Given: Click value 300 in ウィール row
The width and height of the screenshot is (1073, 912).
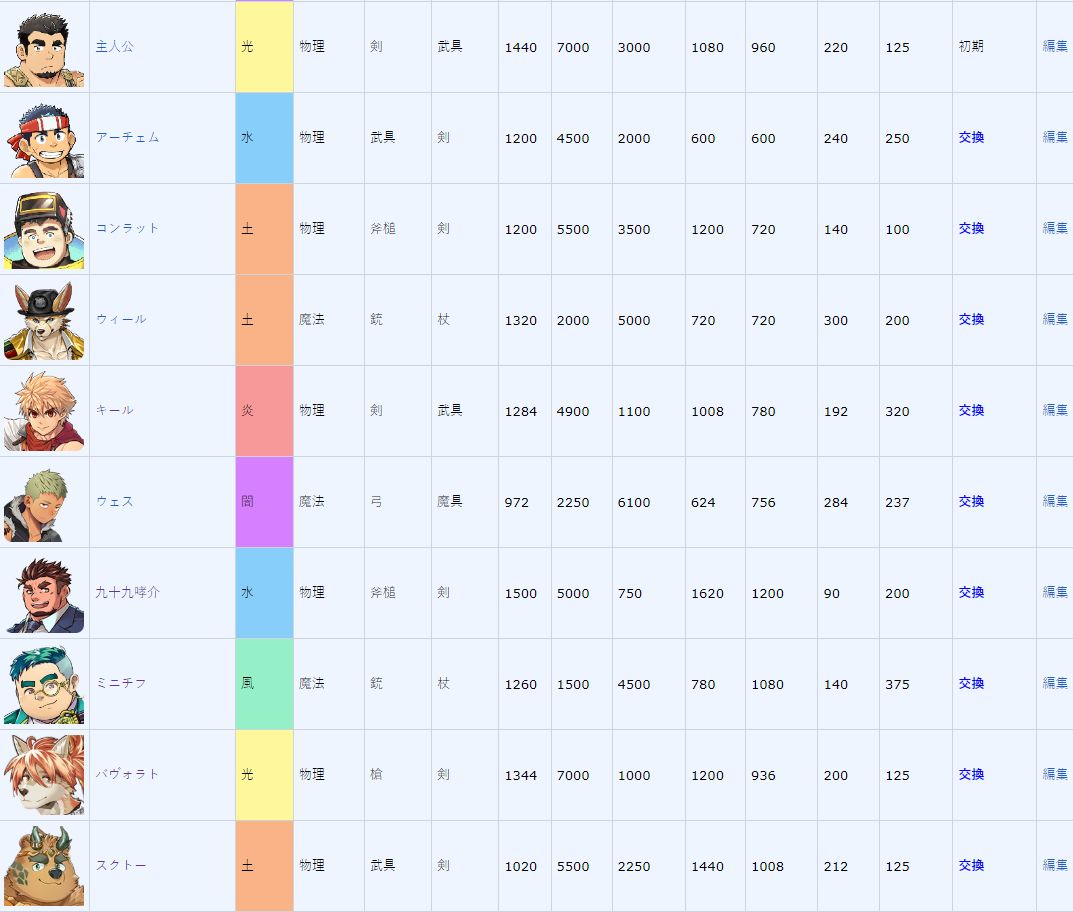Looking at the screenshot, I should [x=836, y=321].
